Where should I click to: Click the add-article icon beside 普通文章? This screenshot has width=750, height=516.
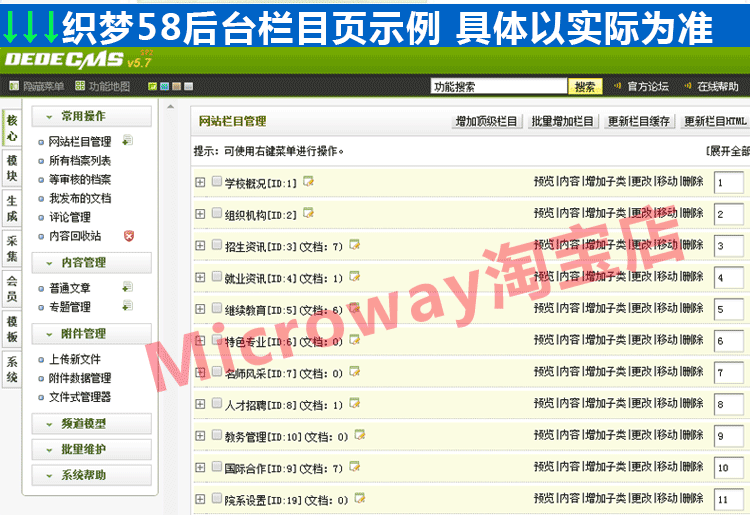(x=127, y=287)
